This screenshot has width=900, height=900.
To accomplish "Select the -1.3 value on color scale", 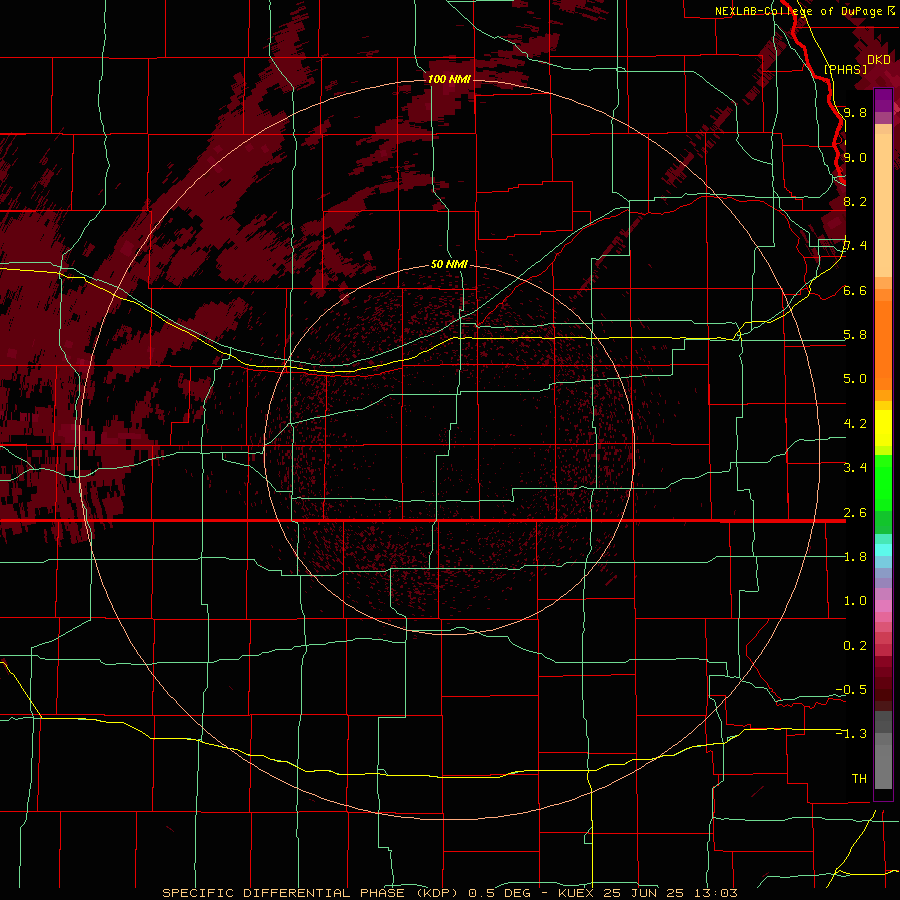I will (852, 734).
